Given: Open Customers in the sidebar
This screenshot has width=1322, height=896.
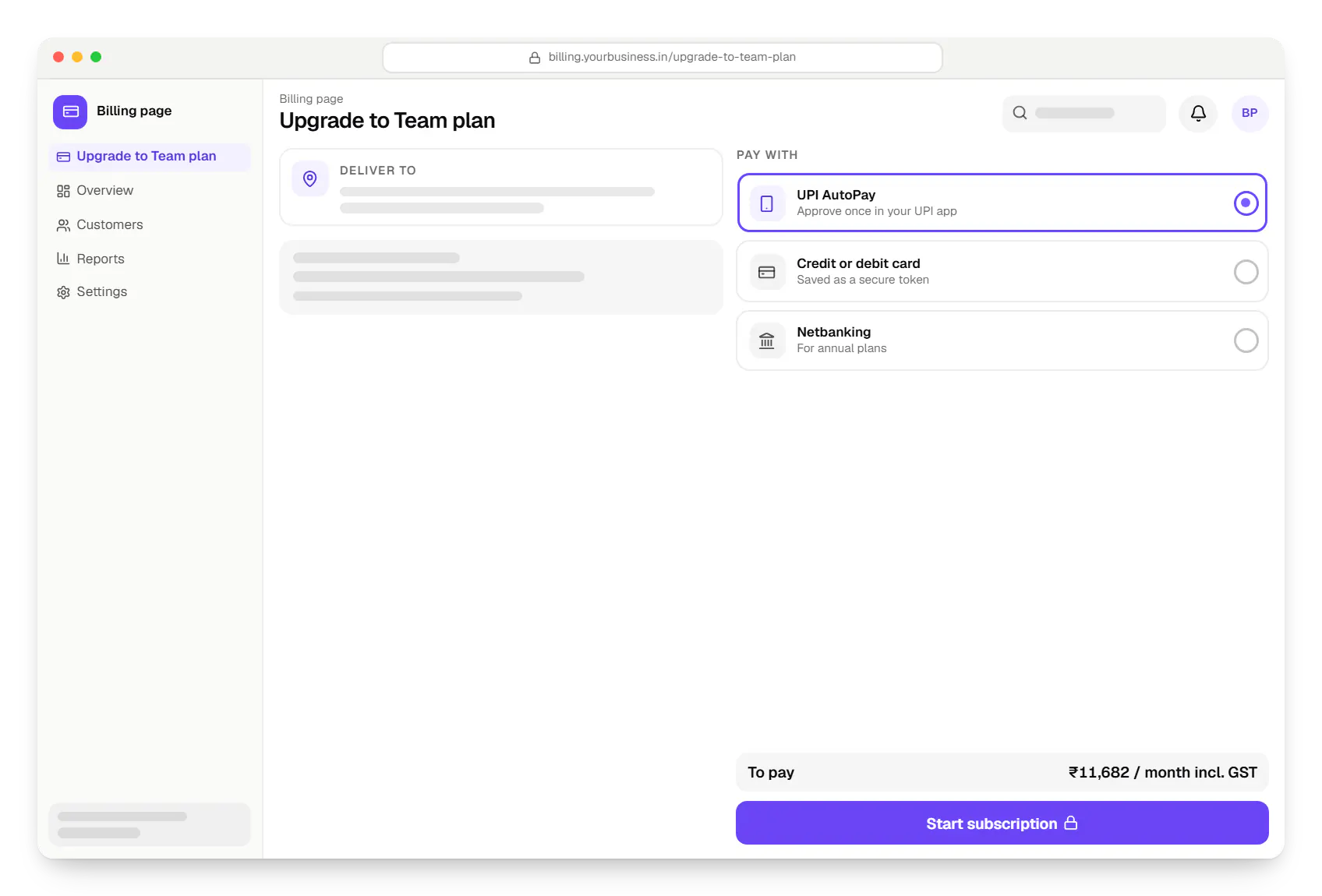Looking at the screenshot, I should click(150, 225).
